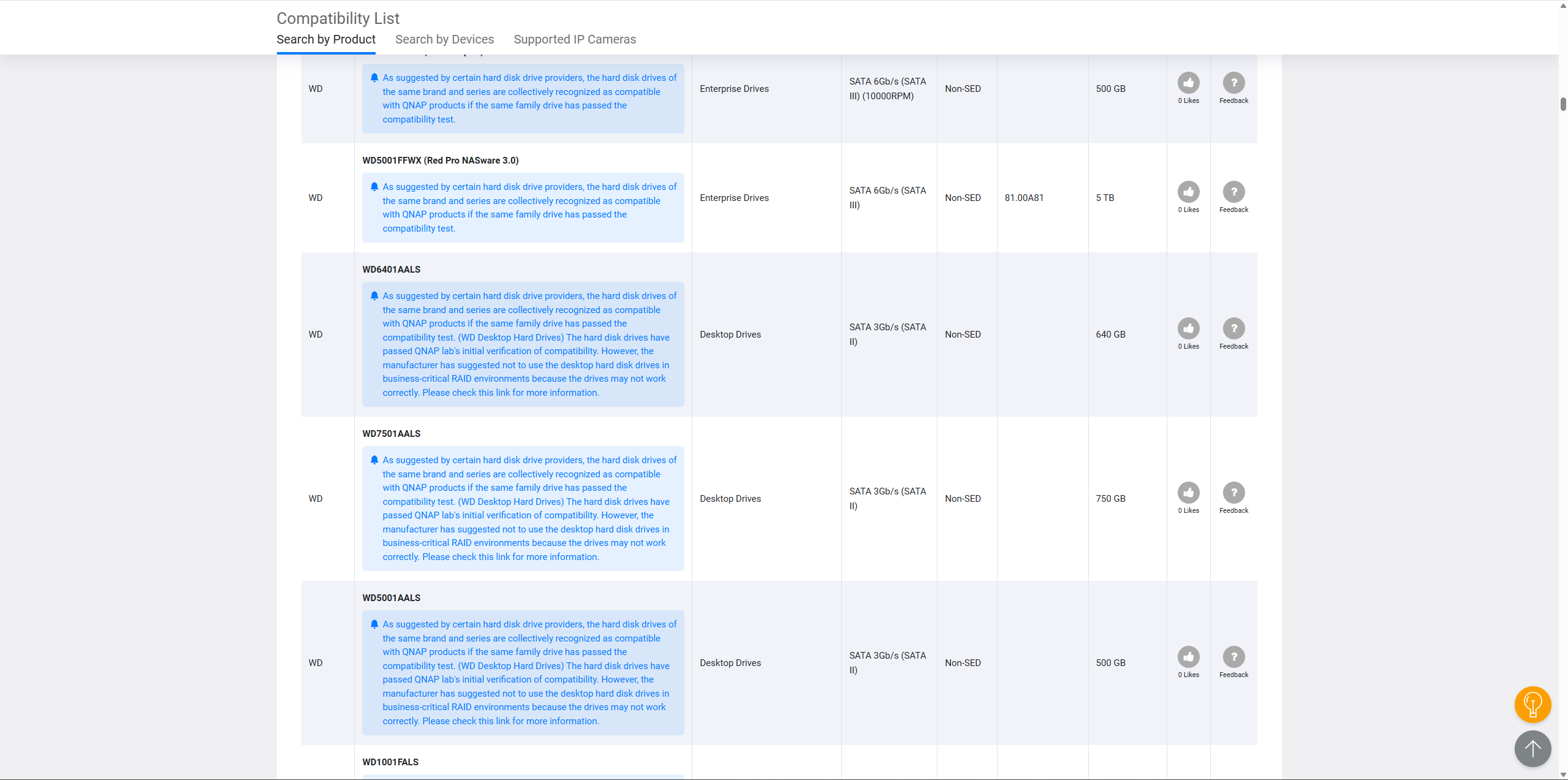Like the WD7501AALS 750 GB drive
This screenshot has height=780, width=1568.
(x=1188, y=493)
